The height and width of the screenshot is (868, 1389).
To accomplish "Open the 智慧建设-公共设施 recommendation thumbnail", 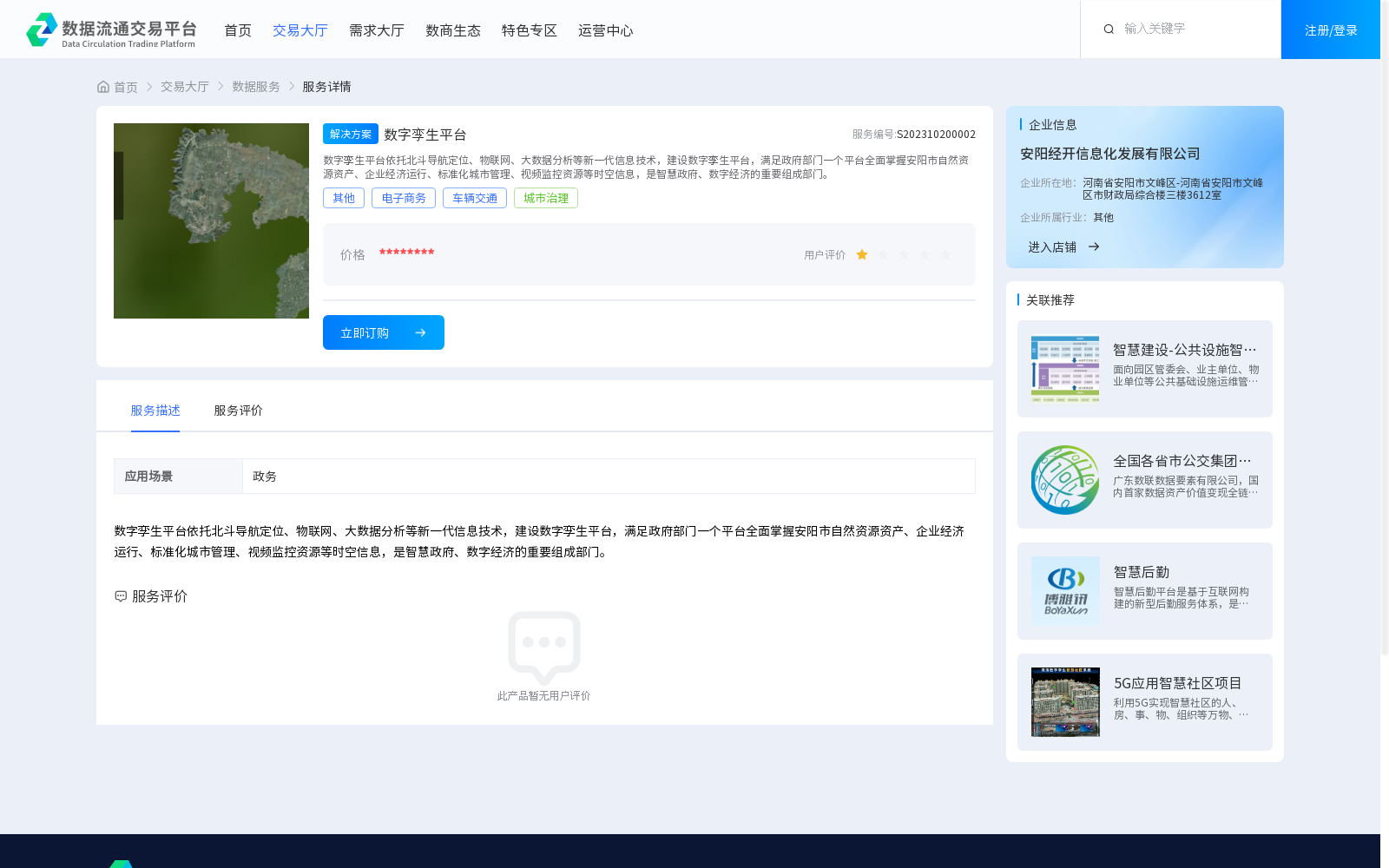I will [x=1065, y=369].
